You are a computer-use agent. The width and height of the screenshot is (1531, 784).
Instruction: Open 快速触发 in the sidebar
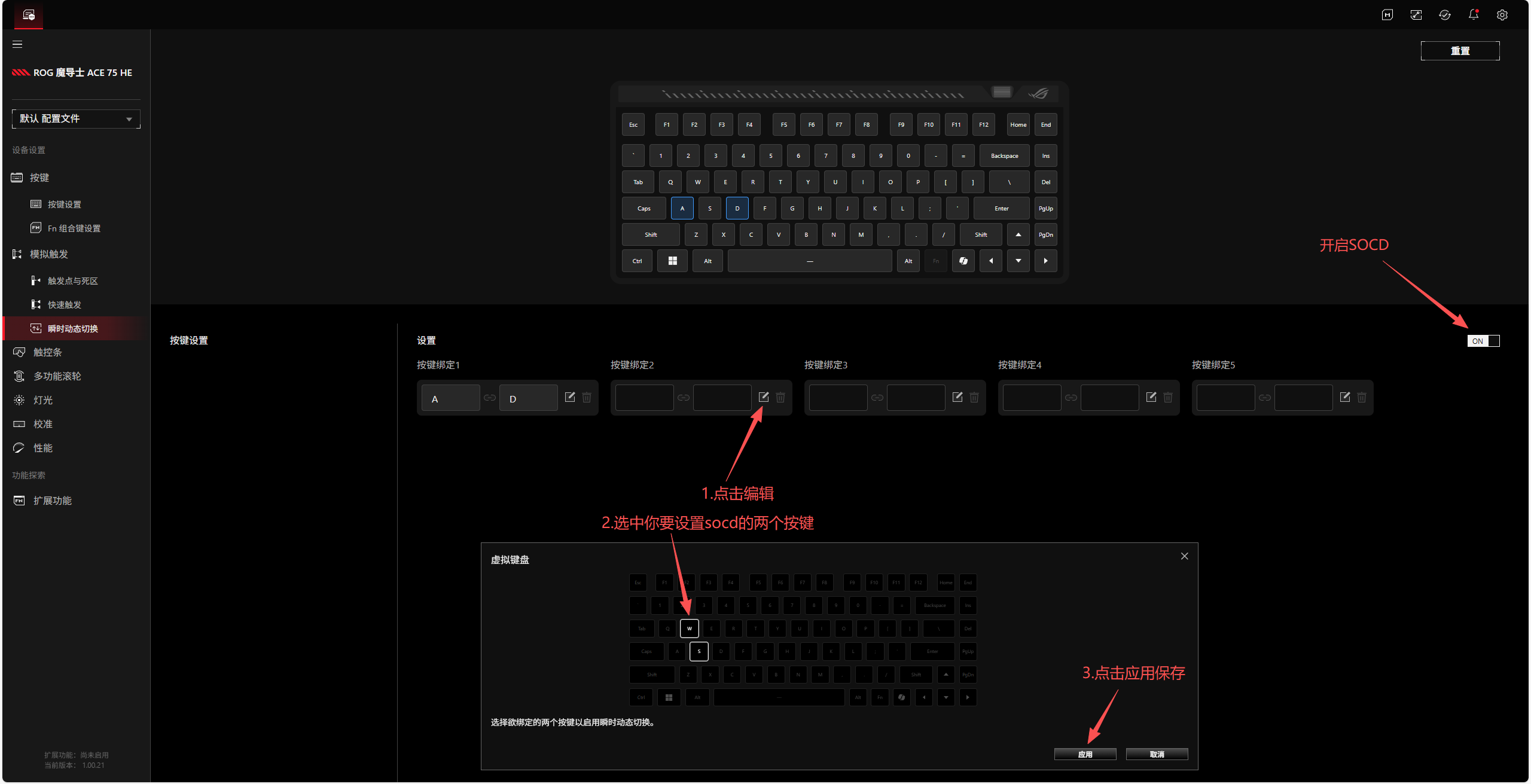click(65, 305)
